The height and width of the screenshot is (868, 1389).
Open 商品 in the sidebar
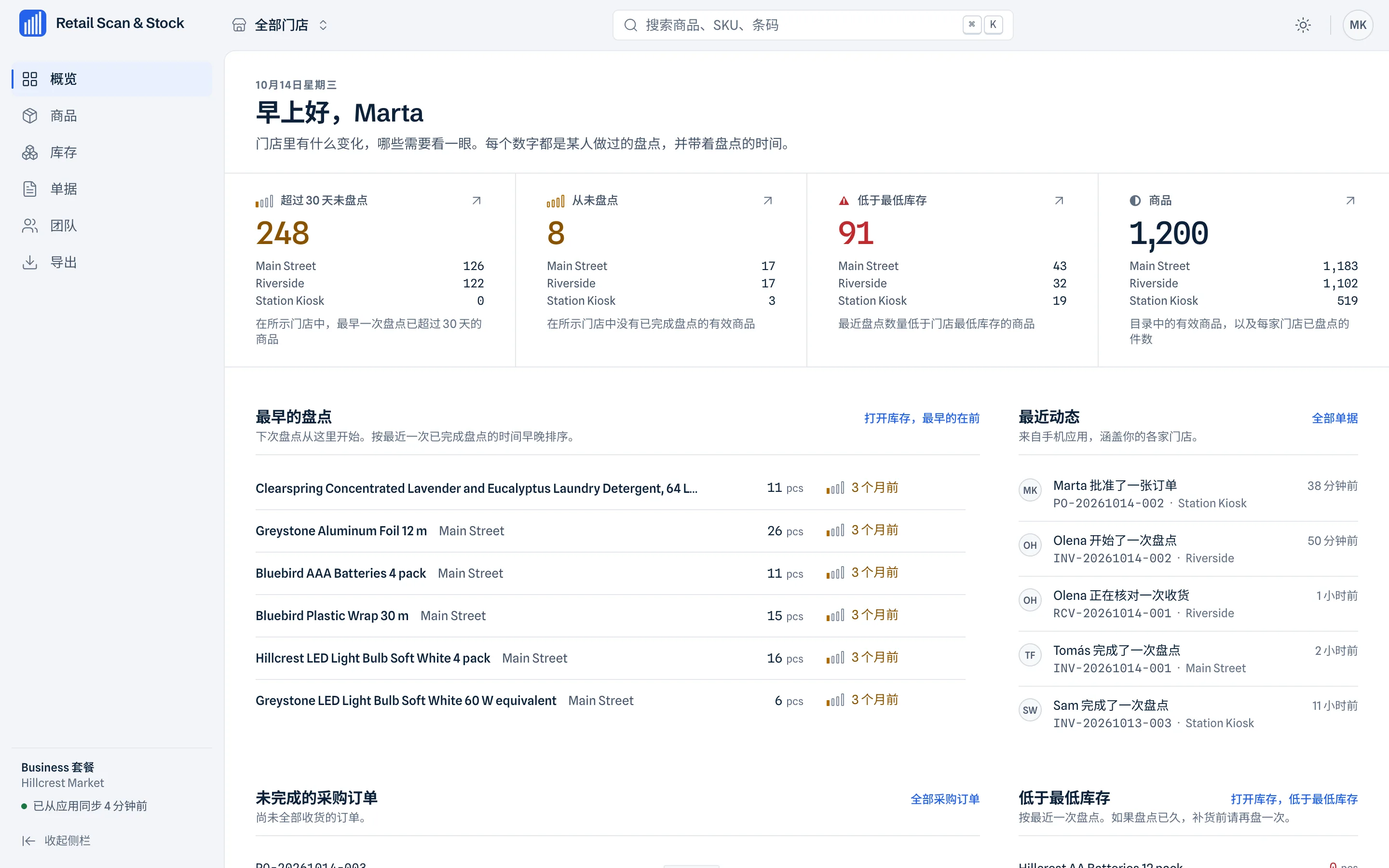coord(112,115)
